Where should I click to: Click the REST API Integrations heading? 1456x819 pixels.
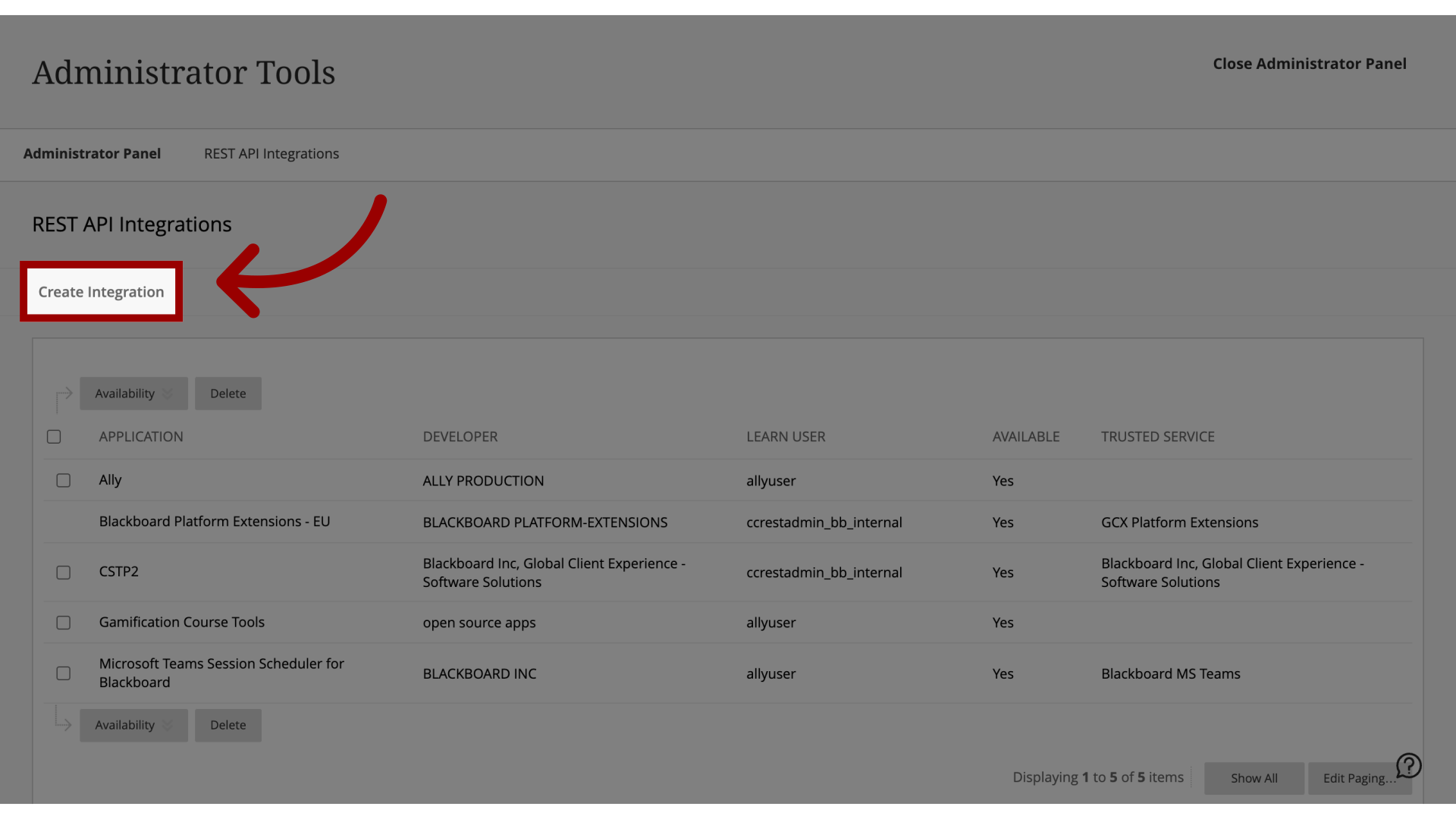(x=132, y=224)
